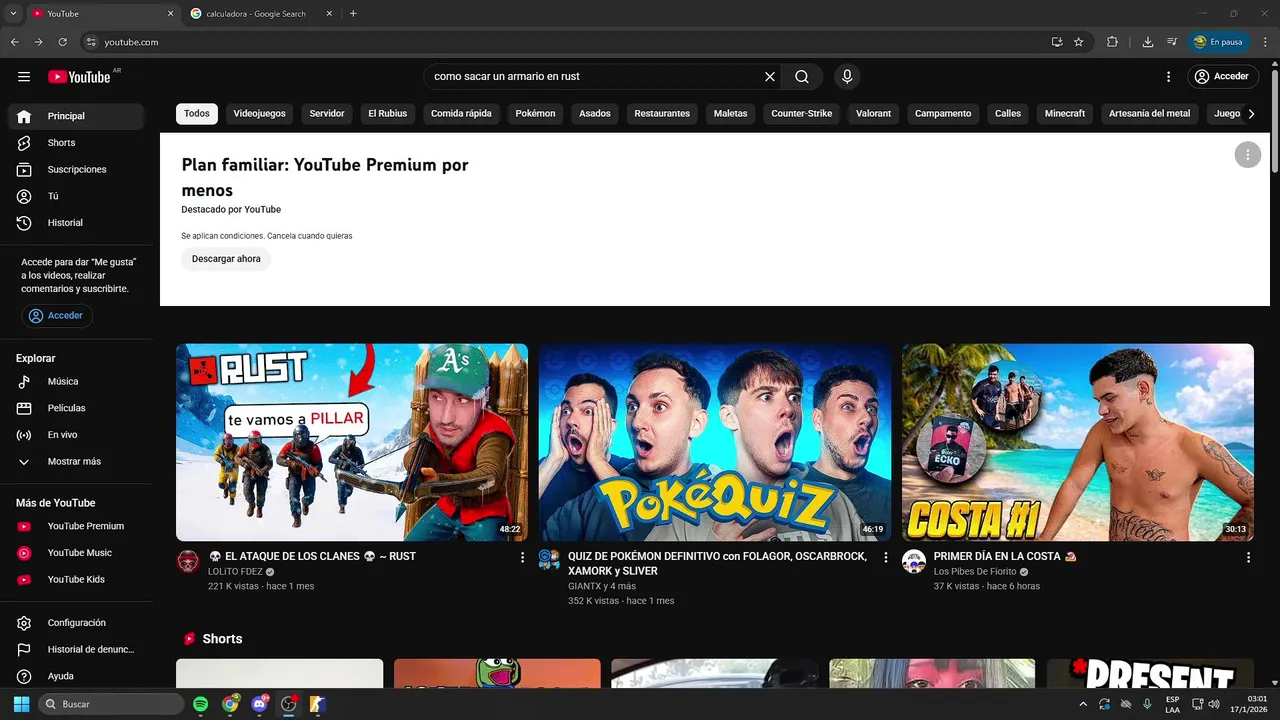Image resolution: width=1280 pixels, height=720 pixels.
Task: Click the top-right Acceder button
Action: [1223, 77]
